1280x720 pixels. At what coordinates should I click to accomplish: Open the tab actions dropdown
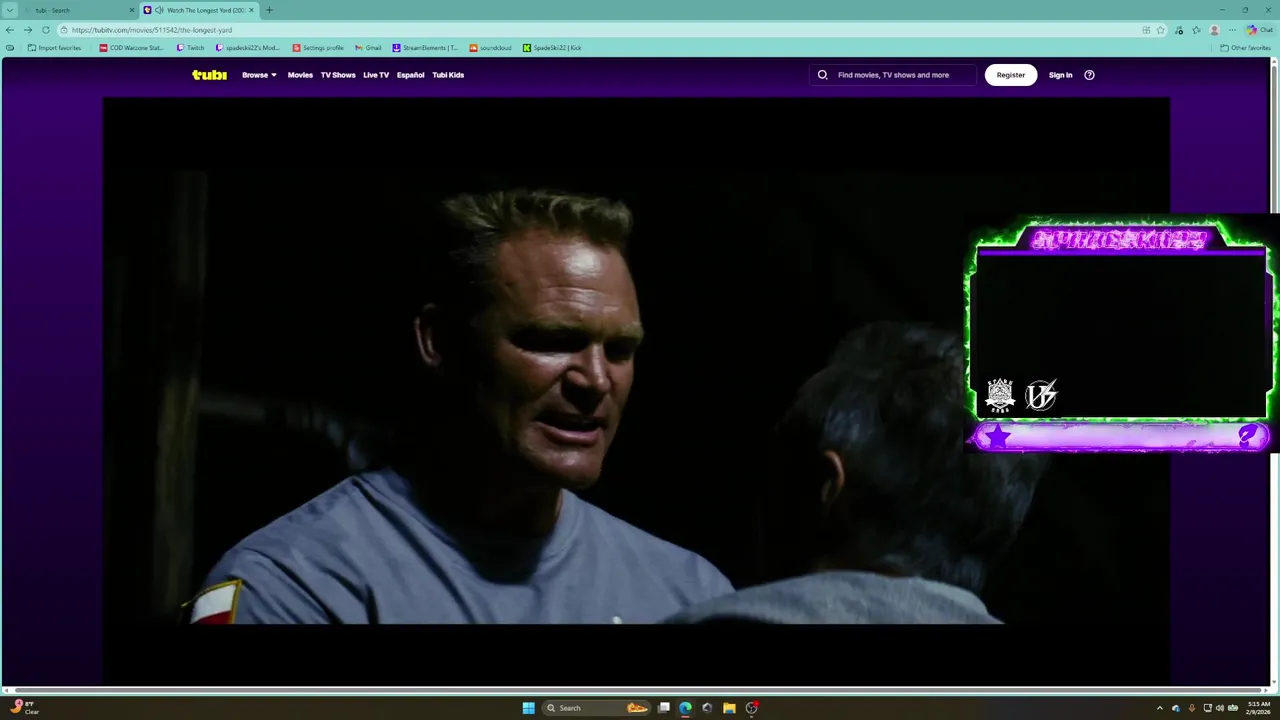[x=11, y=10]
